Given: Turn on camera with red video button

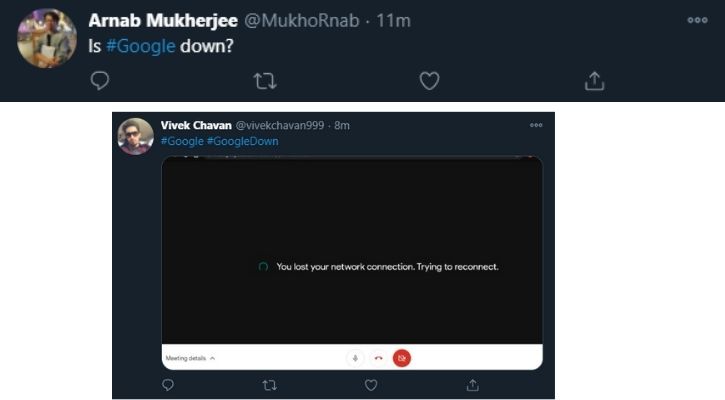Looking at the screenshot, I should tap(401, 357).
